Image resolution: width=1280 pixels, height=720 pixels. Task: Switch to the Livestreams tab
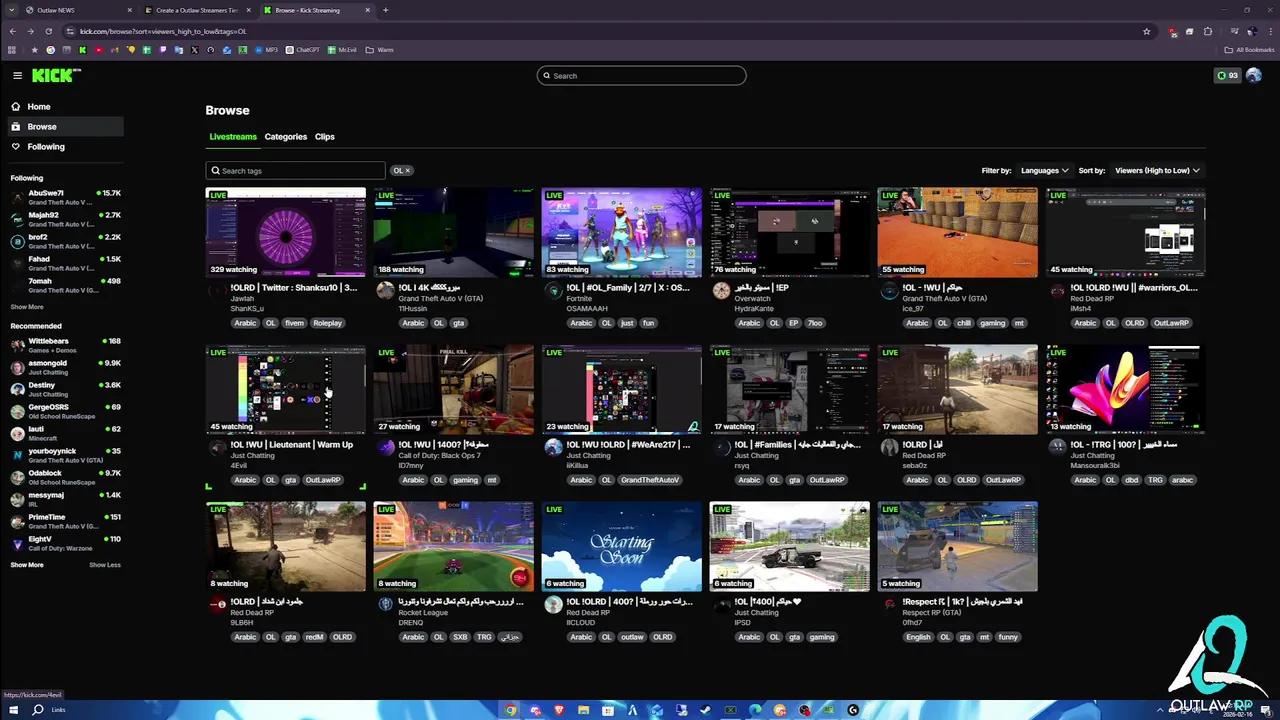click(x=233, y=136)
